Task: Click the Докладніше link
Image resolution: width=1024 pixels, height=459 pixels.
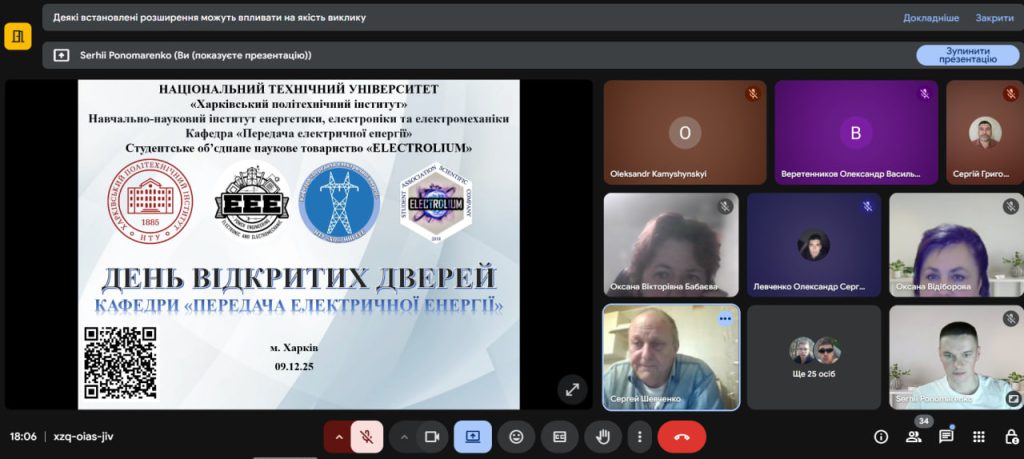Action: (931, 18)
